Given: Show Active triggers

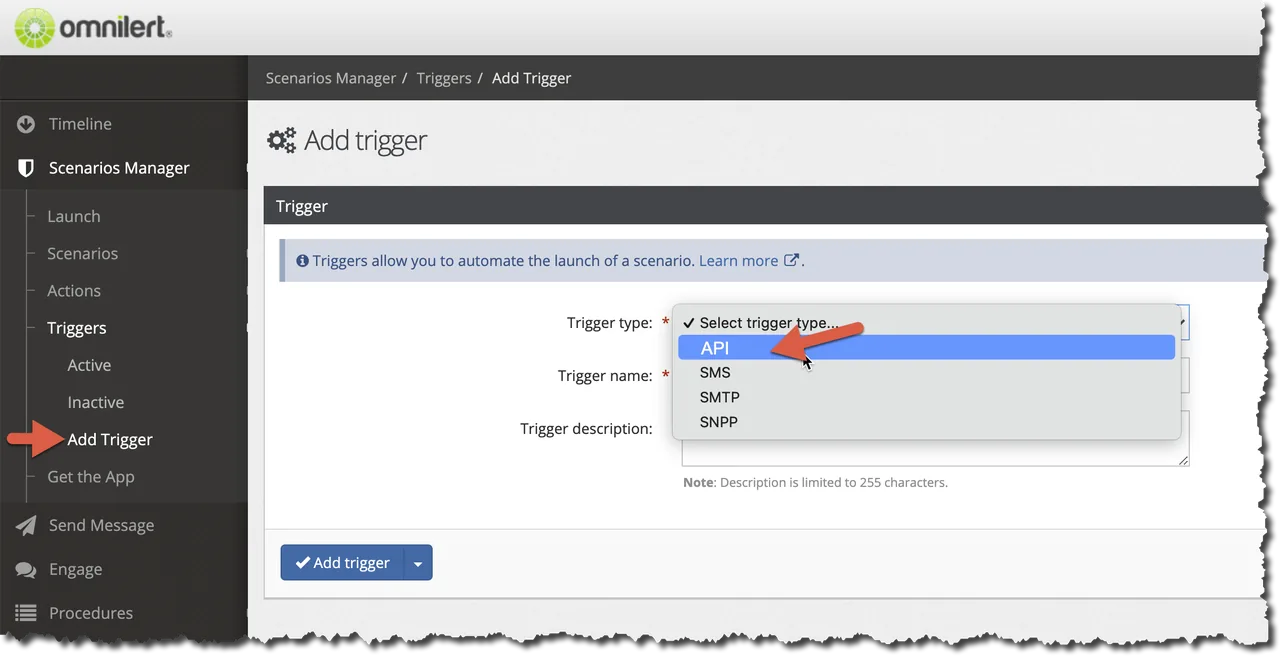Looking at the screenshot, I should (x=89, y=365).
